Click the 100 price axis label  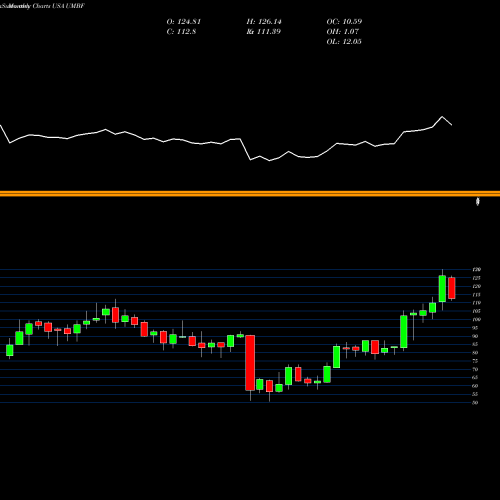click(x=476, y=319)
